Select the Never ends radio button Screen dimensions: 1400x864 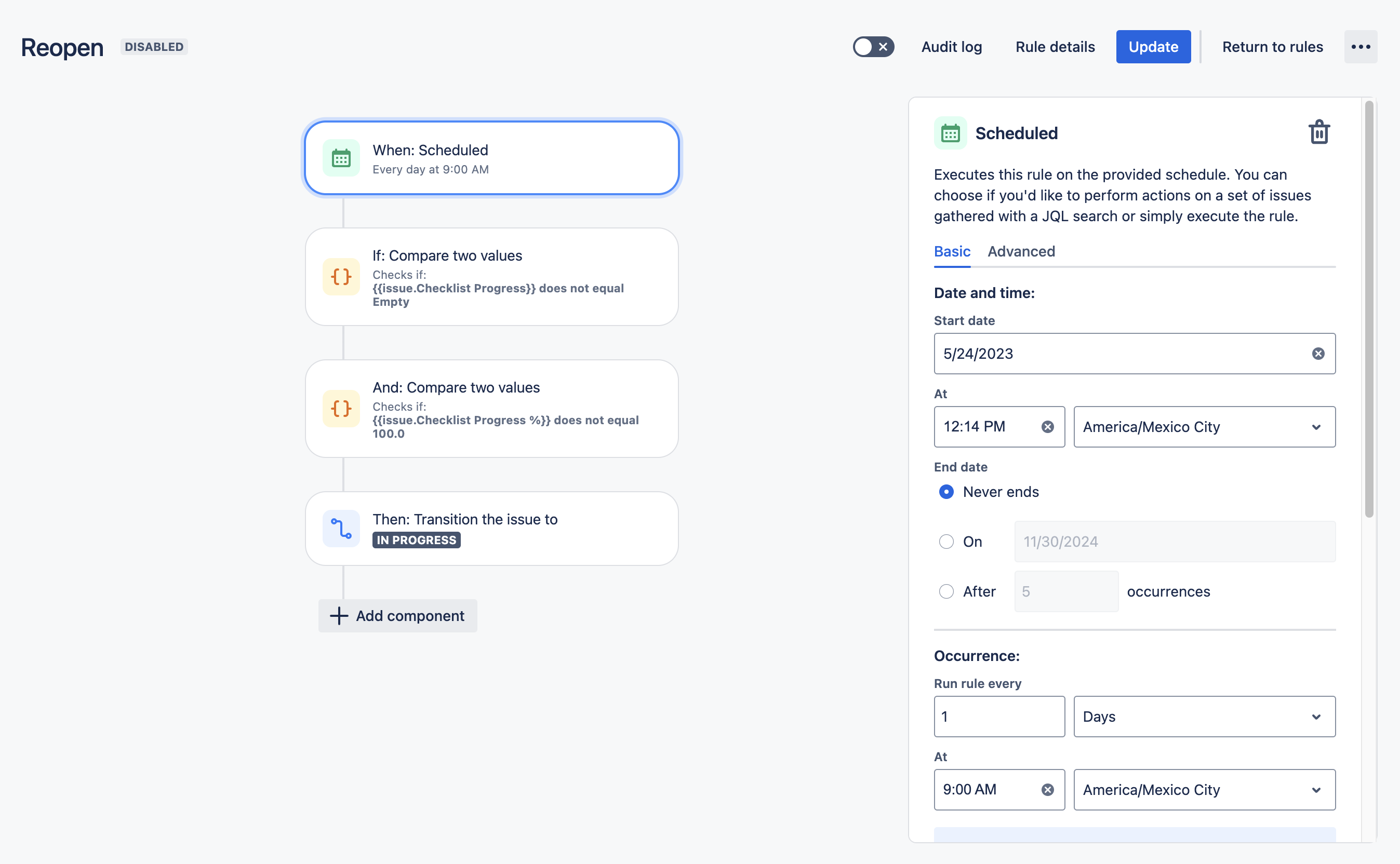click(x=946, y=492)
